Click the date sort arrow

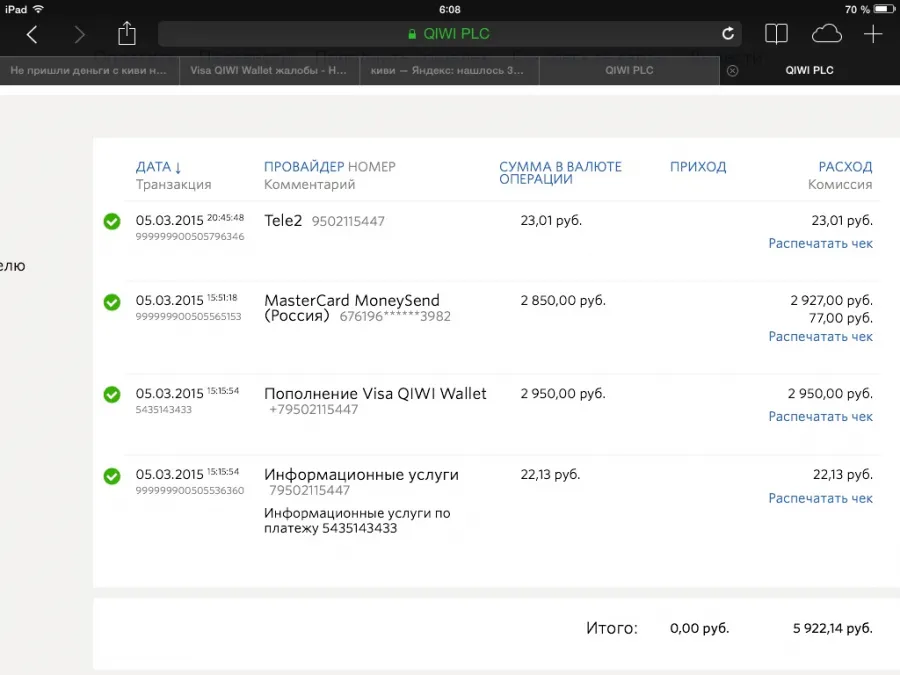click(178, 168)
